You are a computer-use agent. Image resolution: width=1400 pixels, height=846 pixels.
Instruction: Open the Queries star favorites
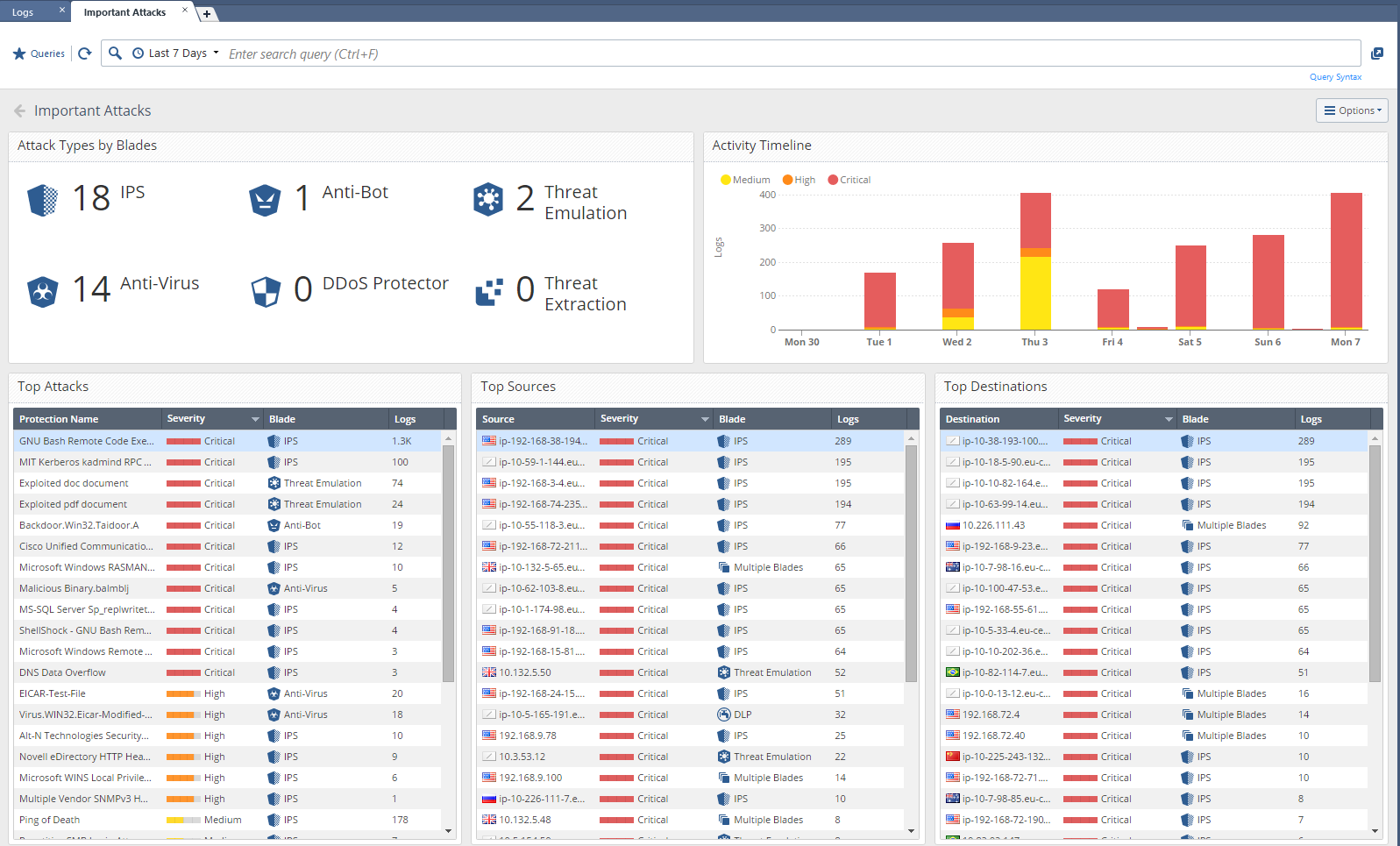[x=19, y=53]
